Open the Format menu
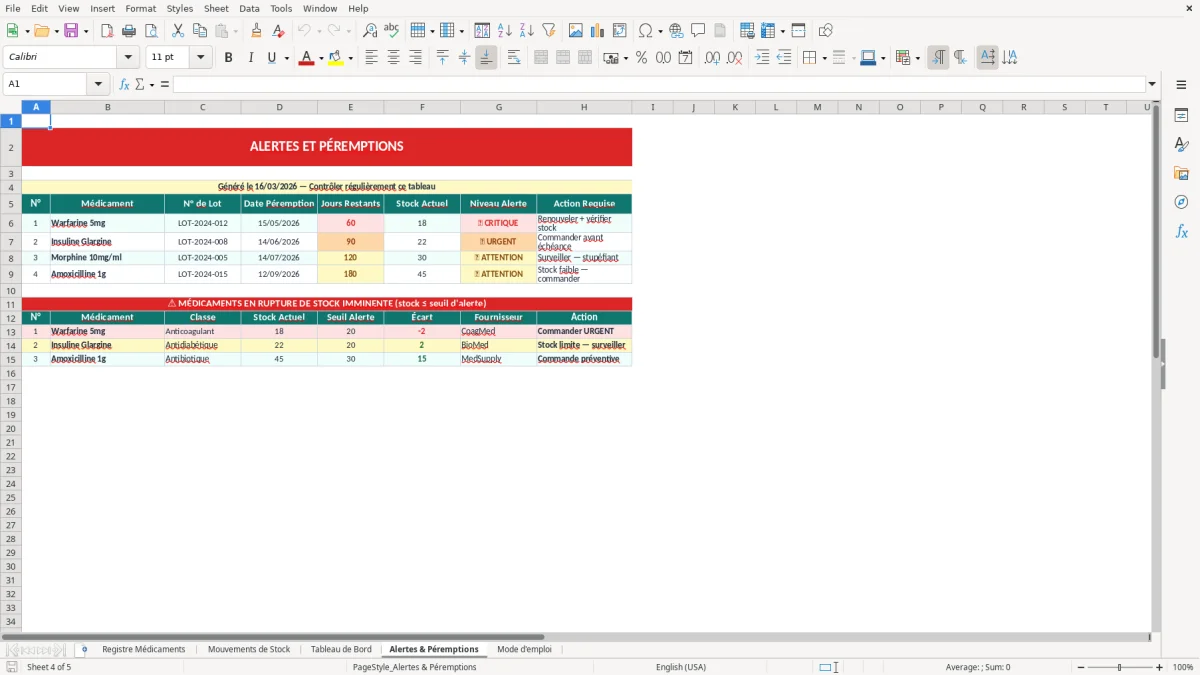This screenshot has height=675, width=1200. point(141,8)
